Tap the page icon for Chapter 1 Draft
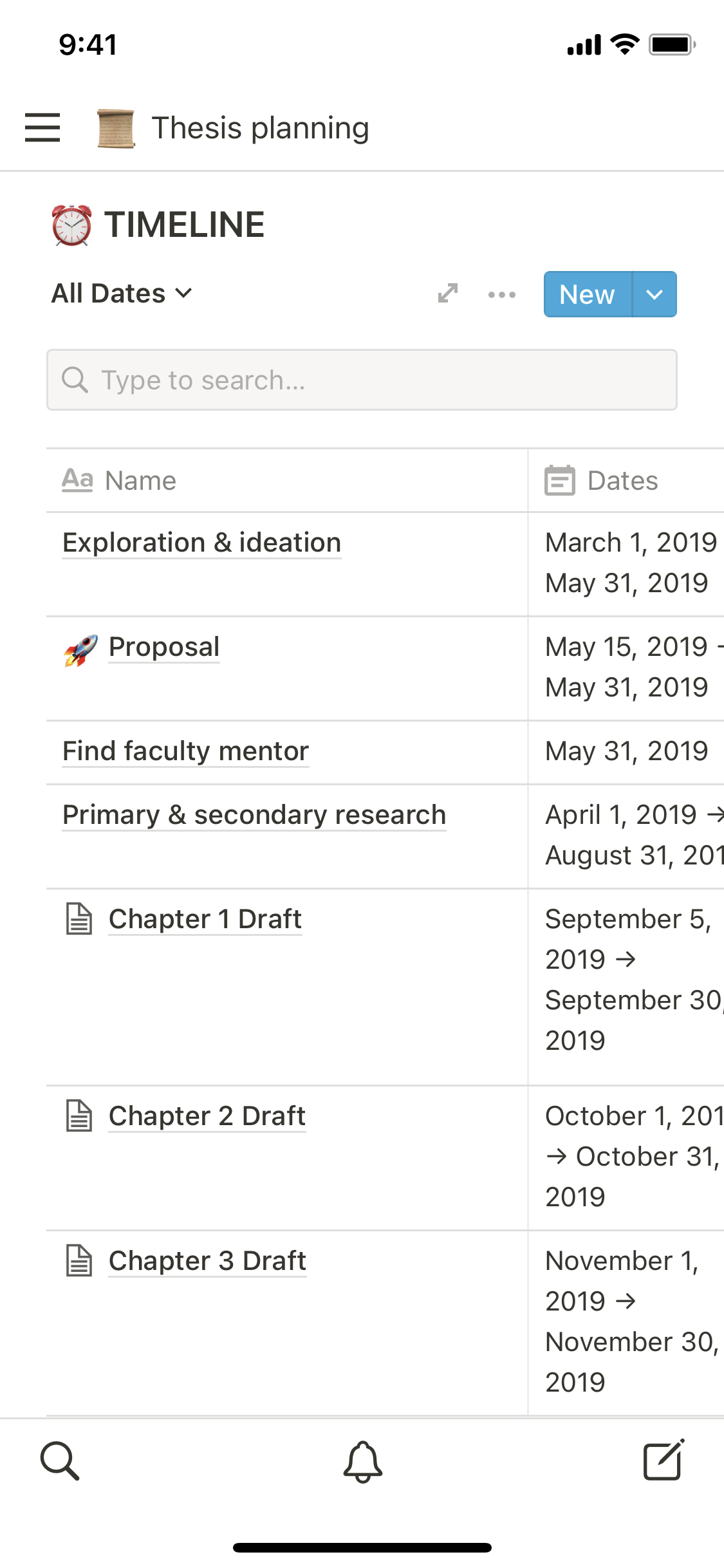724x1568 pixels. pos(80,919)
